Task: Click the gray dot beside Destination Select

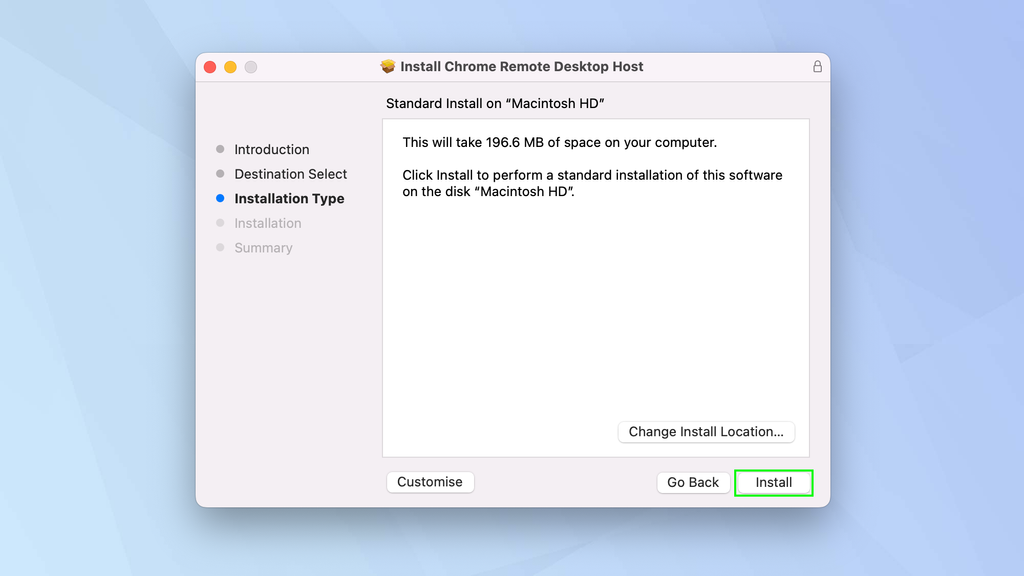Action: click(x=218, y=173)
